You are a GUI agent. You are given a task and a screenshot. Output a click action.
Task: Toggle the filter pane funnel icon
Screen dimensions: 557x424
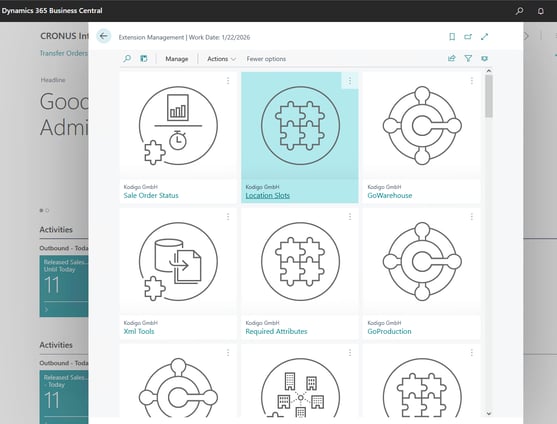(x=468, y=59)
